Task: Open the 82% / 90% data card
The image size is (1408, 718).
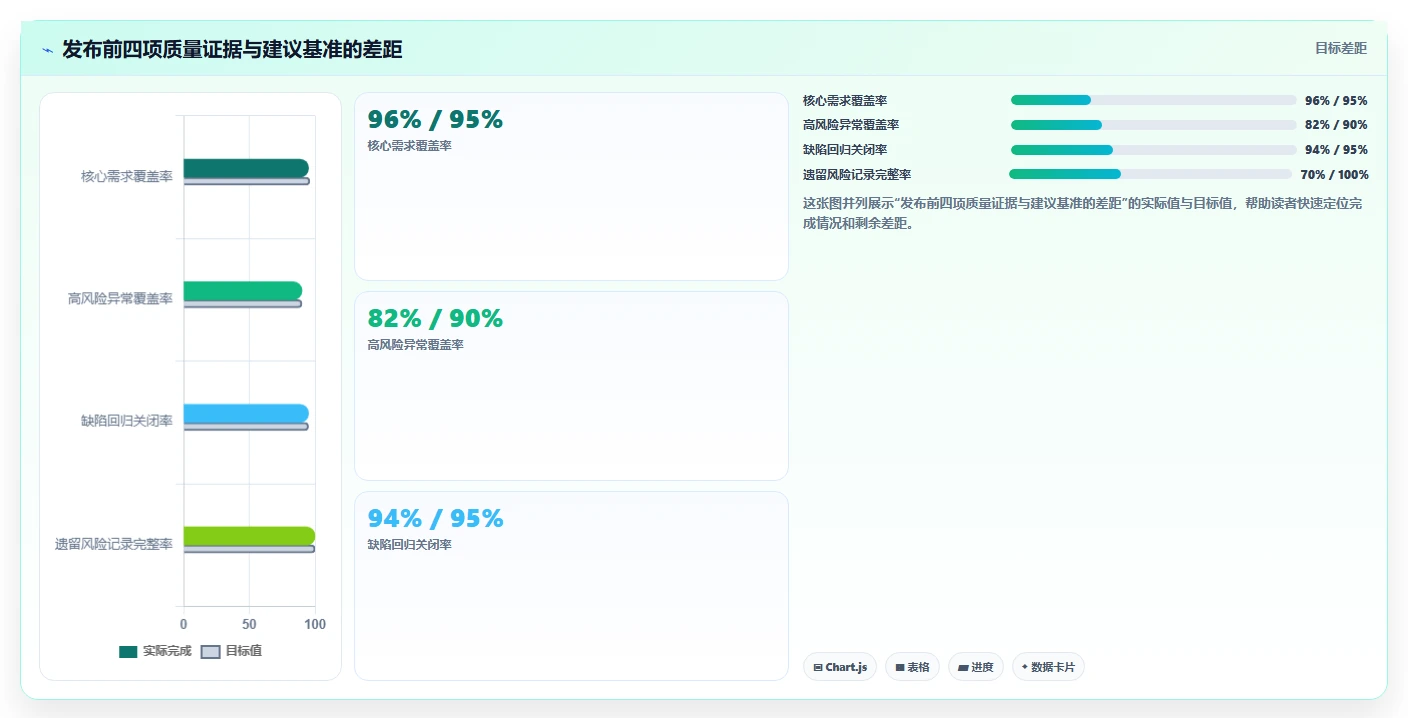Action: pos(571,386)
